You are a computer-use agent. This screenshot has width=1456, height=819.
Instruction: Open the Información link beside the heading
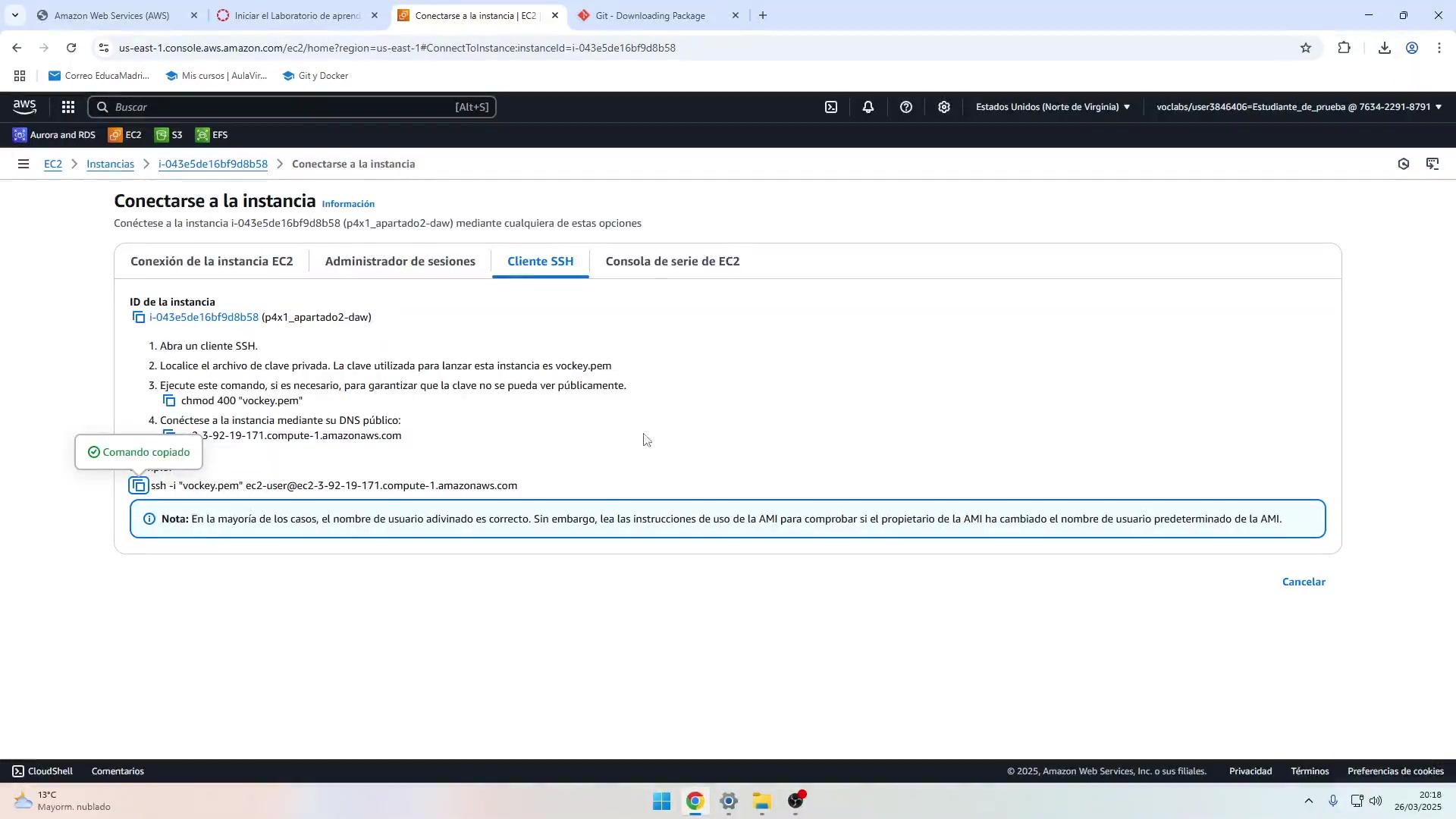[x=348, y=204]
